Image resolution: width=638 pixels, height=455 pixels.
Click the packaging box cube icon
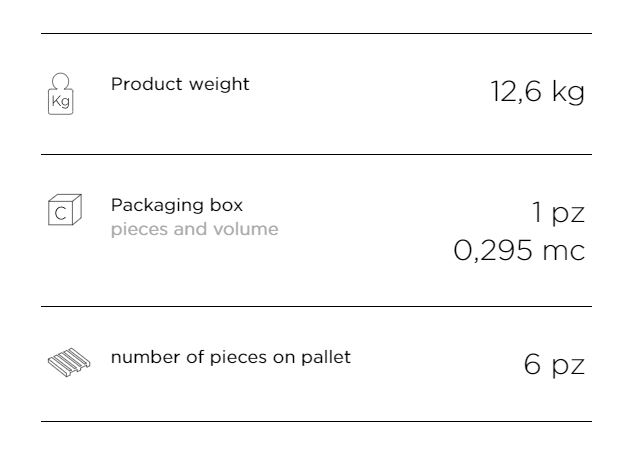[x=63, y=210]
